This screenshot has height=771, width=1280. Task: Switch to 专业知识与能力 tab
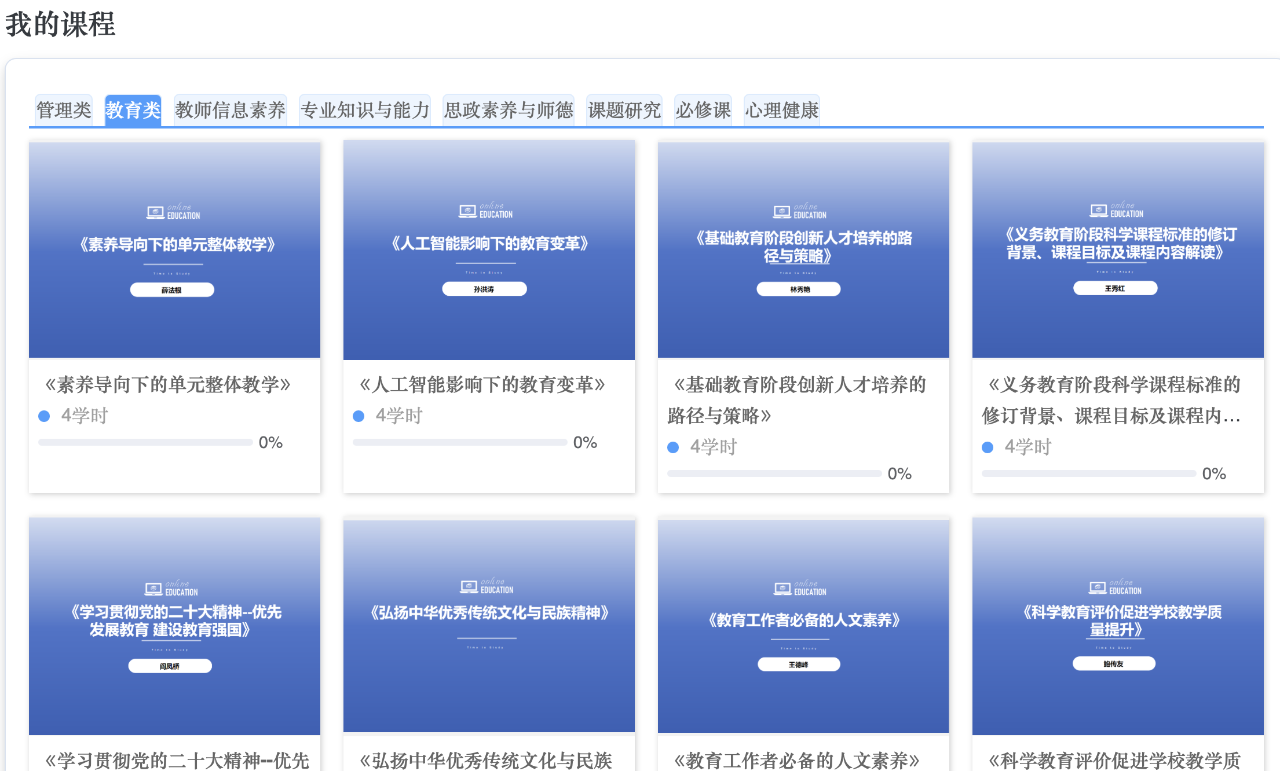tap(365, 110)
